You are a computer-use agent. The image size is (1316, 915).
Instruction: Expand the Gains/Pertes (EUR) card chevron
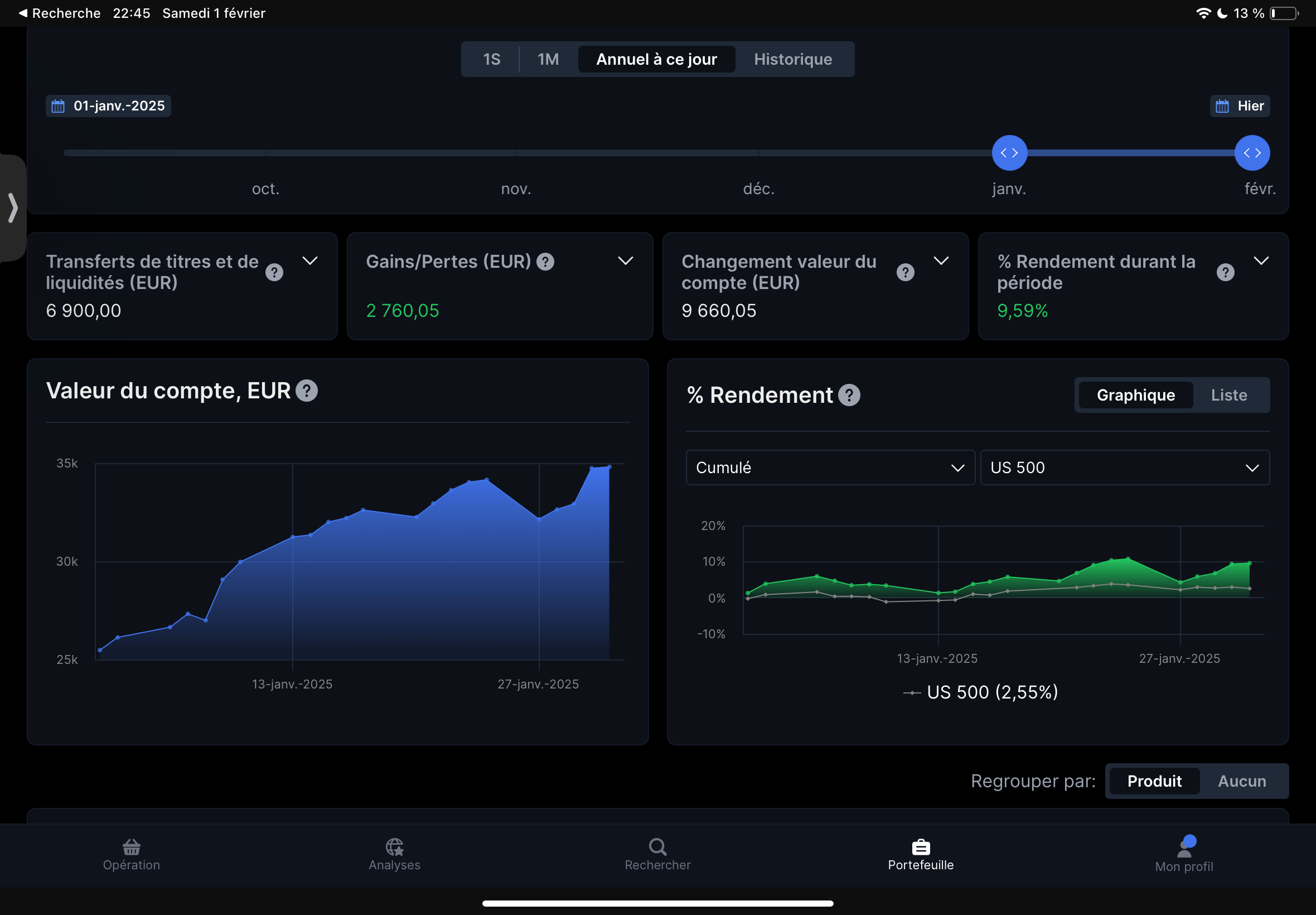tap(626, 261)
